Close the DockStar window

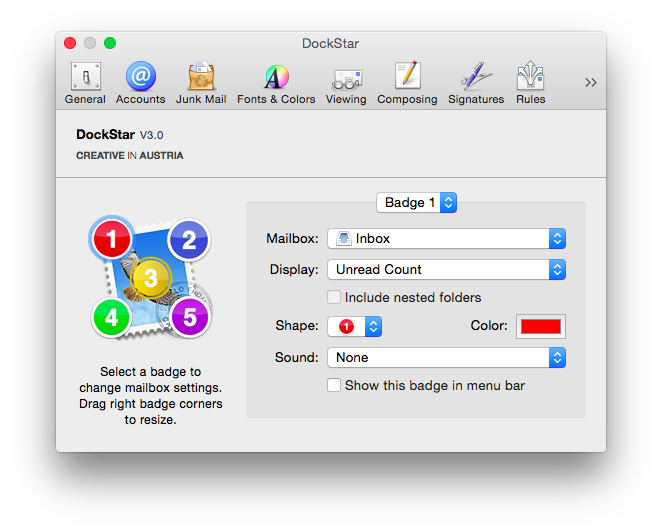point(70,43)
